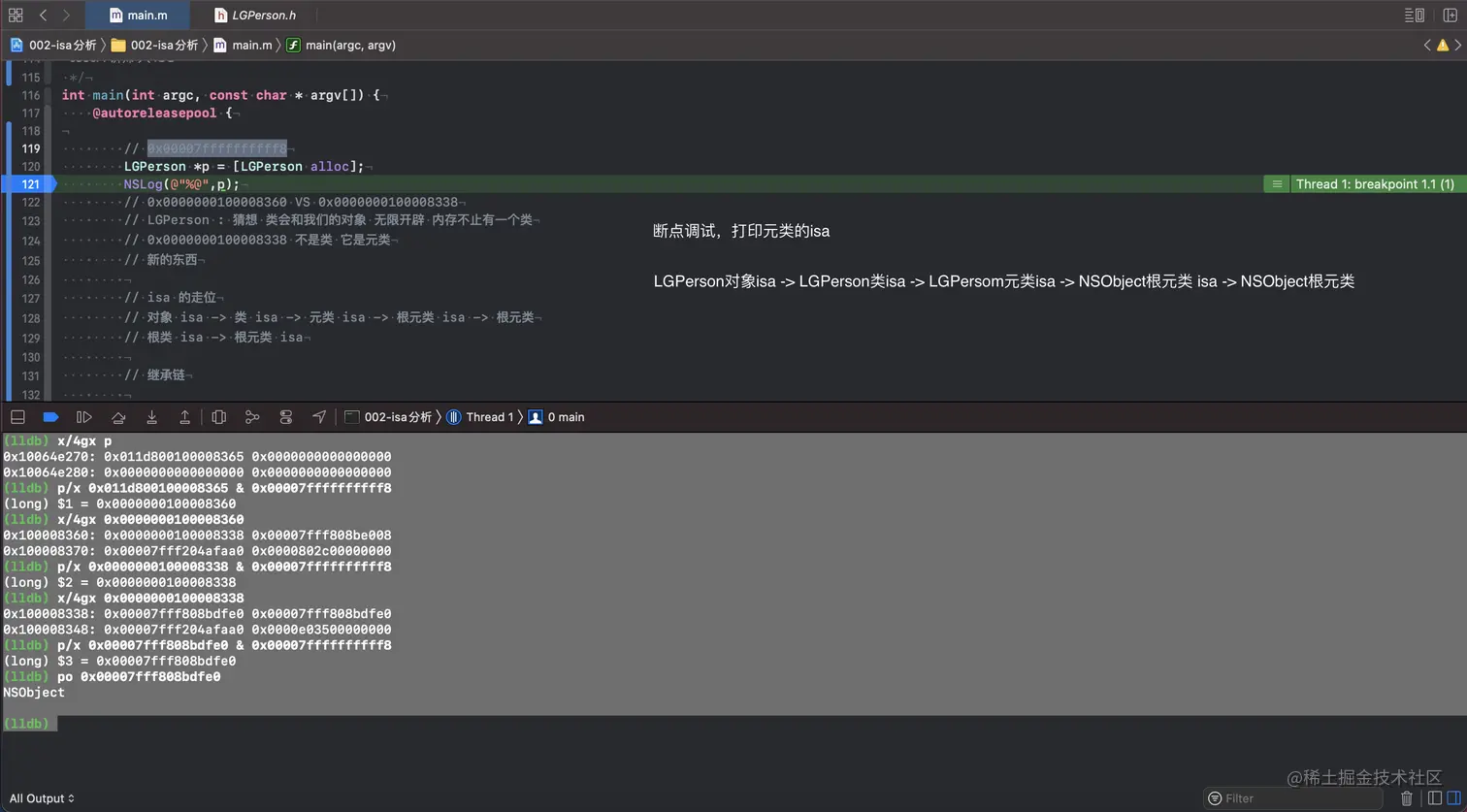Clear the console with trash icon
Image resolution: width=1467 pixels, height=812 pixels.
pos(1407,798)
